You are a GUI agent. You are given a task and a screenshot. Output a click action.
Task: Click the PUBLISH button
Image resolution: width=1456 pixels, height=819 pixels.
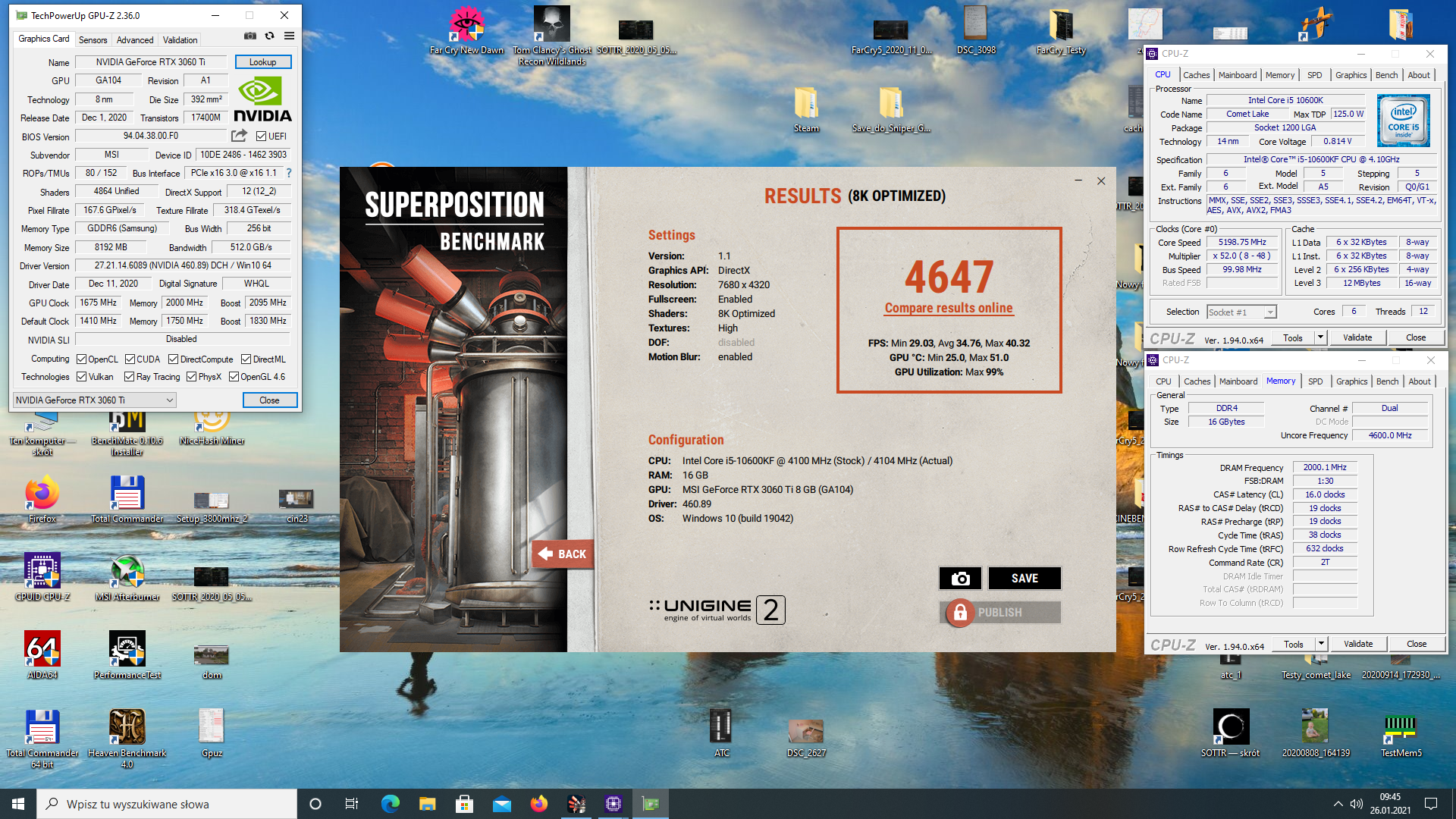point(1000,612)
